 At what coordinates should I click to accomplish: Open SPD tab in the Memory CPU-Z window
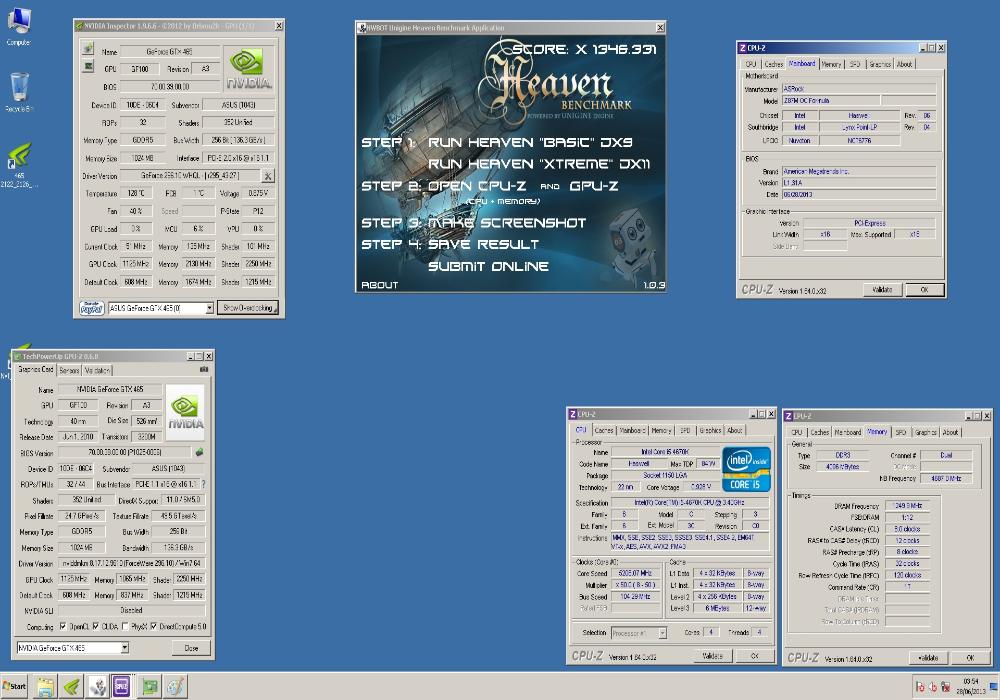[901, 432]
